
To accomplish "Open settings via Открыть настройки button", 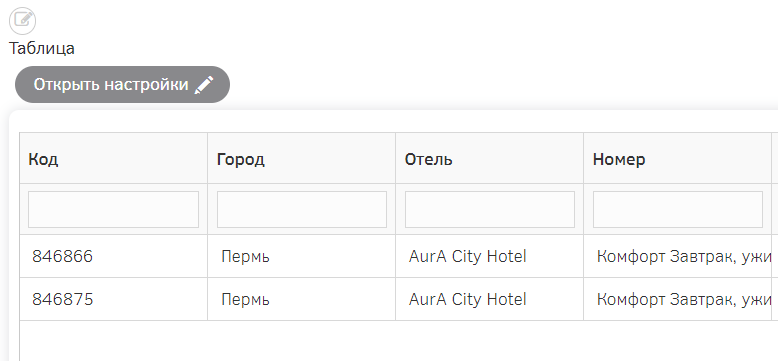I will pyautogui.click(x=123, y=85).
